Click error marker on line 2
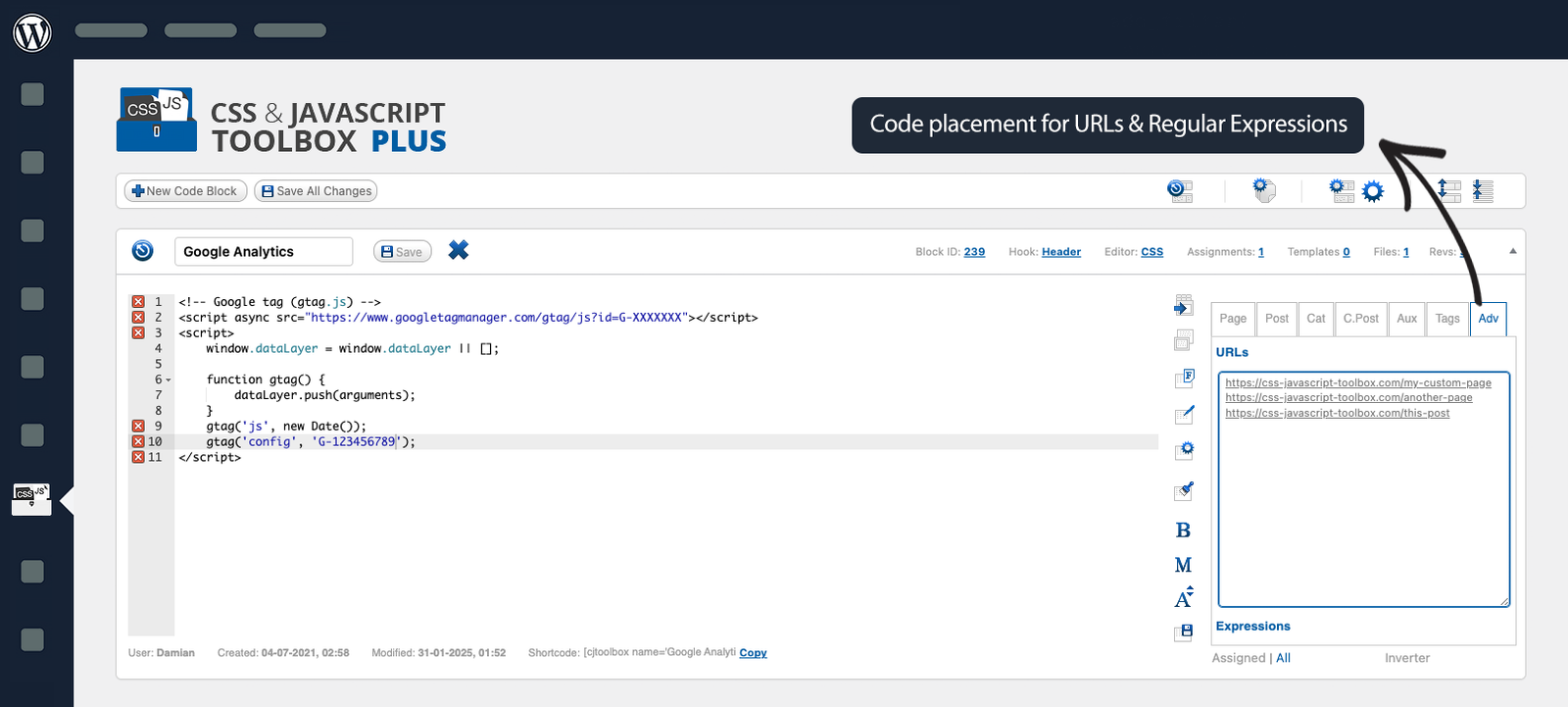This screenshot has height=707, width=1568. pyautogui.click(x=138, y=318)
